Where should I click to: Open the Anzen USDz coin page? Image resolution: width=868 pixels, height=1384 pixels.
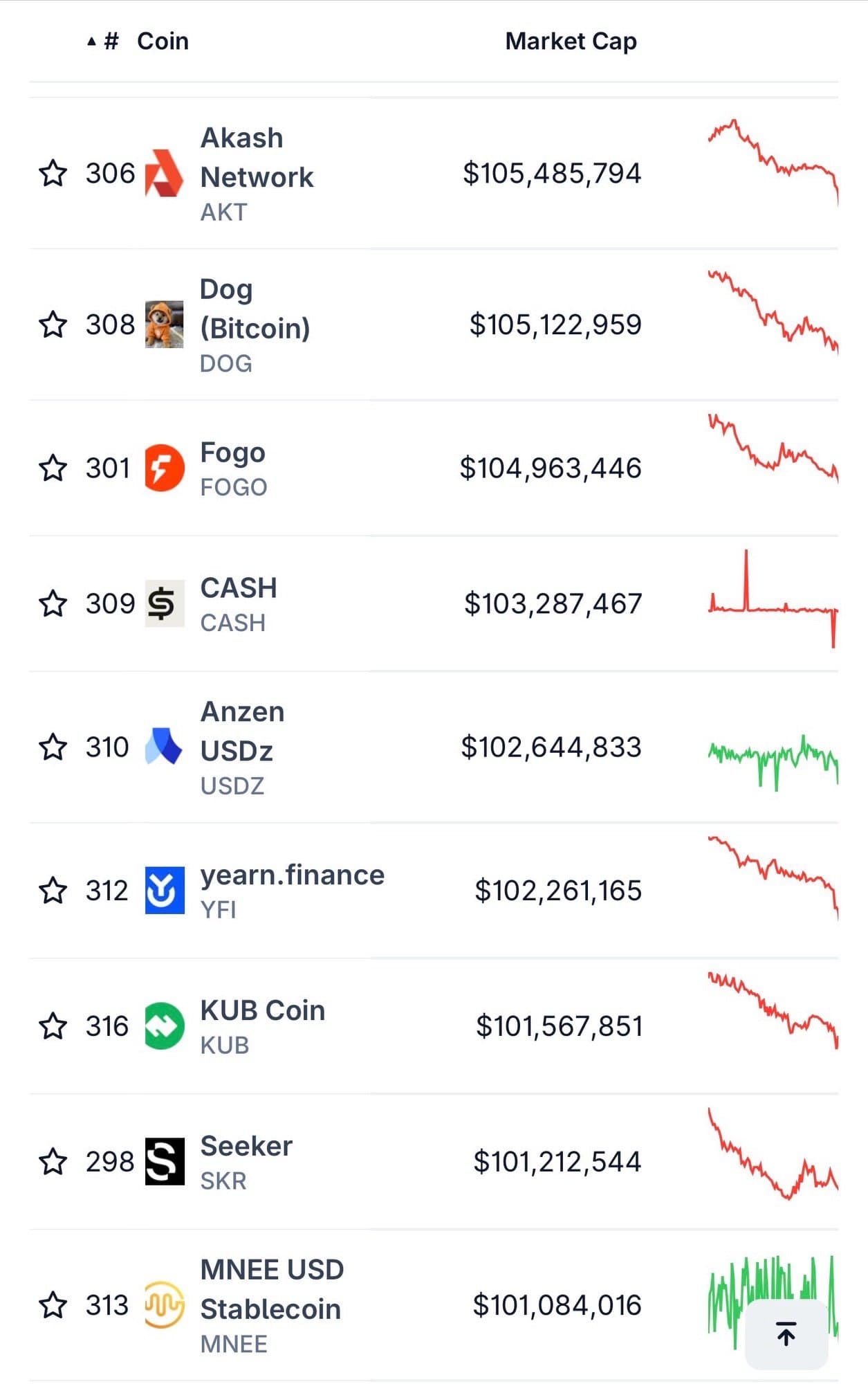(x=242, y=731)
